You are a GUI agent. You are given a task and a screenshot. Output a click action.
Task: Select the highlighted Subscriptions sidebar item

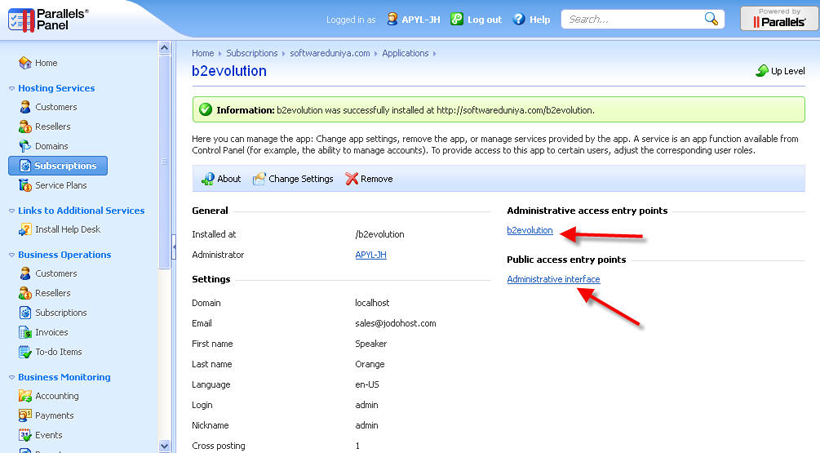point(58,166)
